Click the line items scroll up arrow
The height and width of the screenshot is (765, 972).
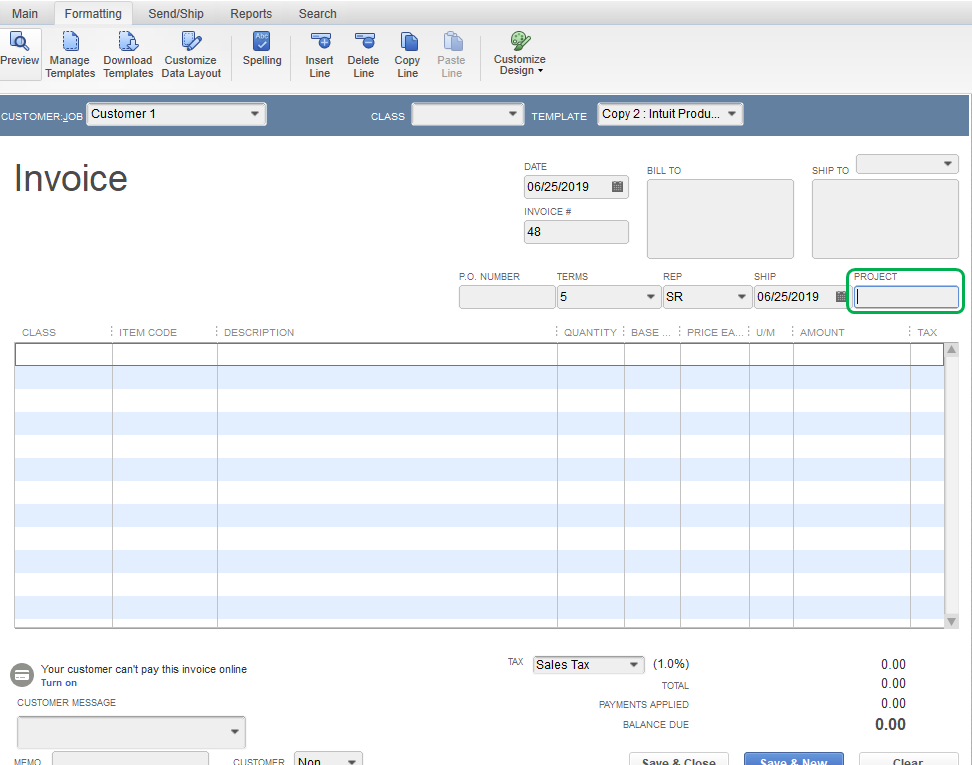(x=952, y=350)
